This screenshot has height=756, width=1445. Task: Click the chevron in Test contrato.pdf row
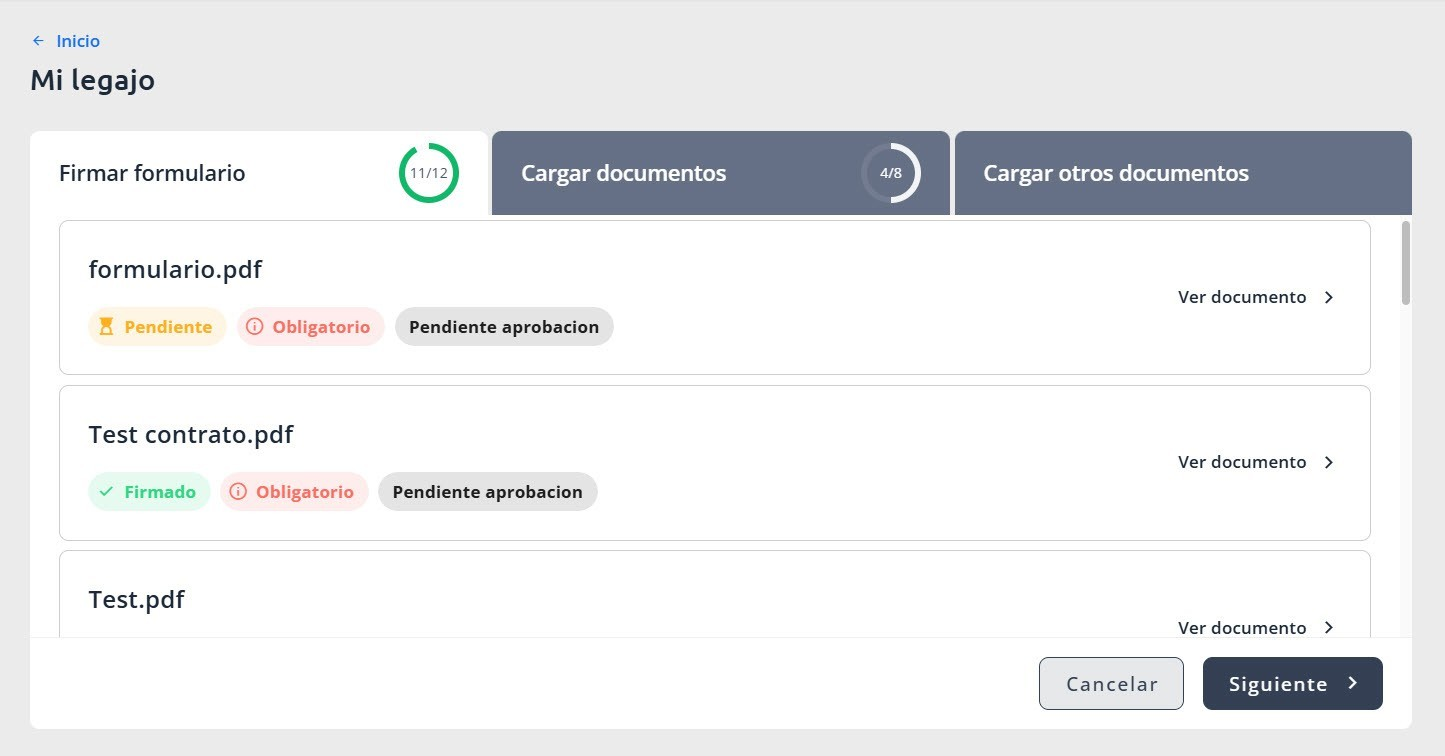point(1329,462)
